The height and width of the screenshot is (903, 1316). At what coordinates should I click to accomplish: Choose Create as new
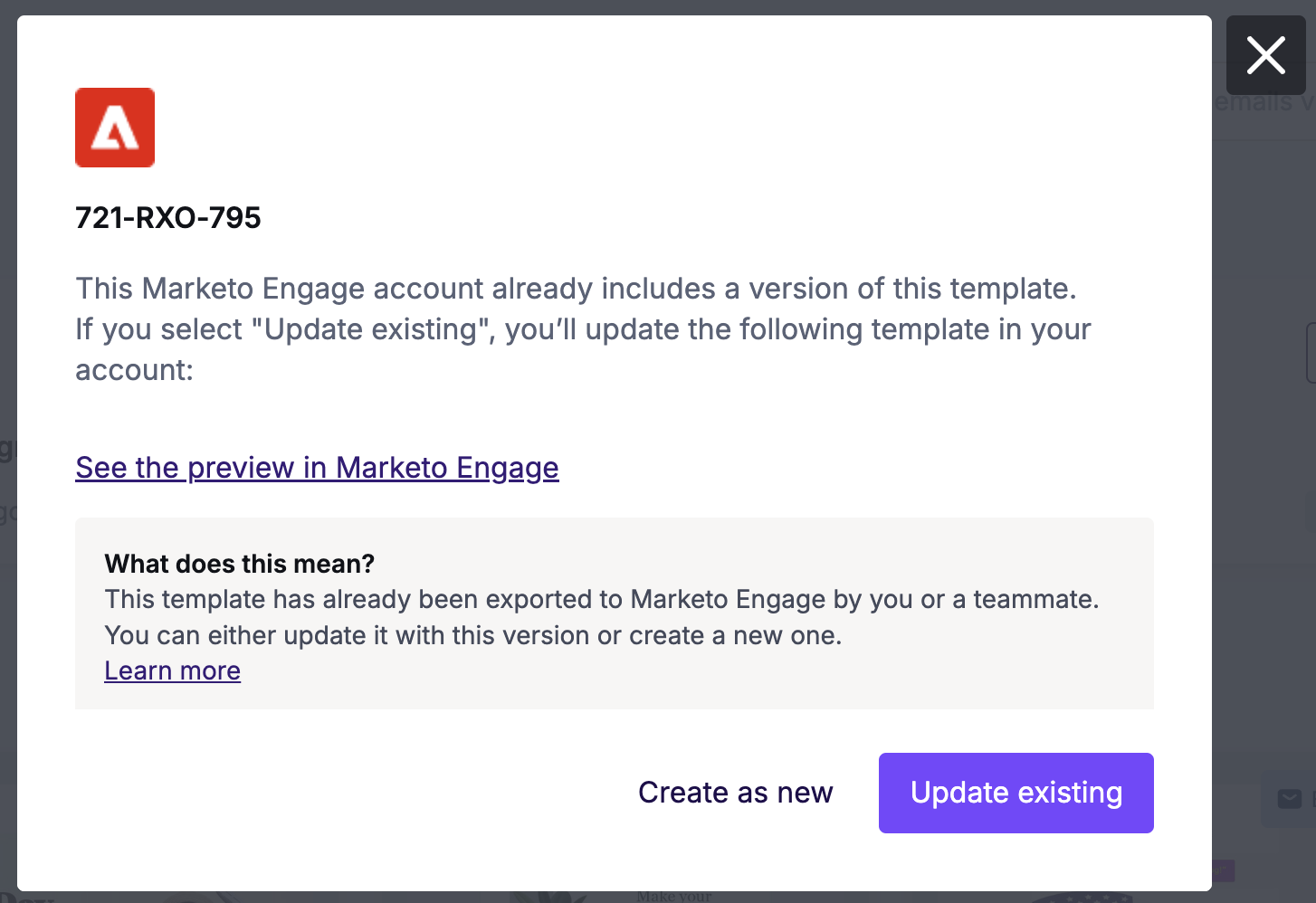pyautogui.click(x=735, y=793)
